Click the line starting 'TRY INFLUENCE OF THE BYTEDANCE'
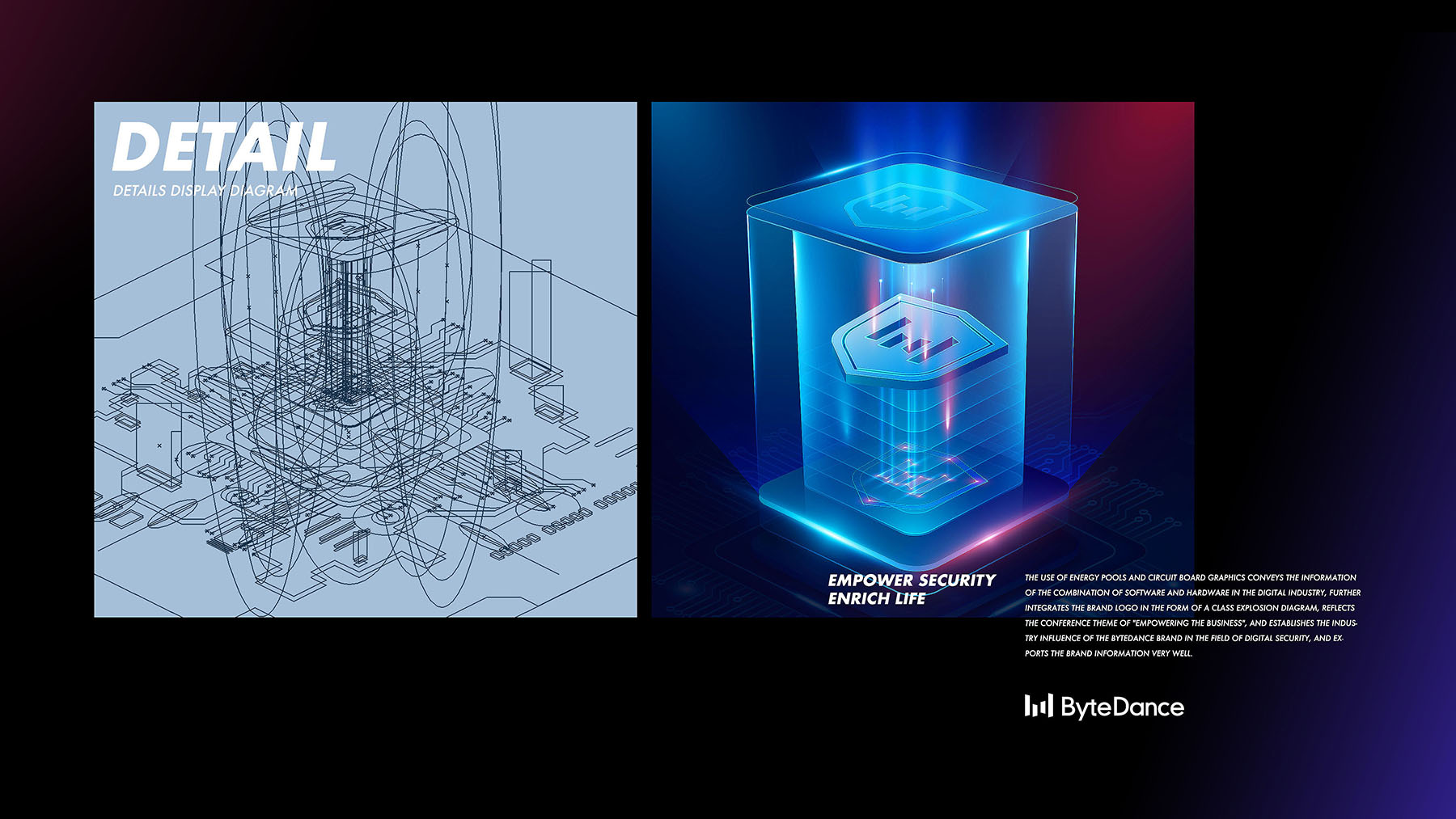 (x=1184, y=639)
